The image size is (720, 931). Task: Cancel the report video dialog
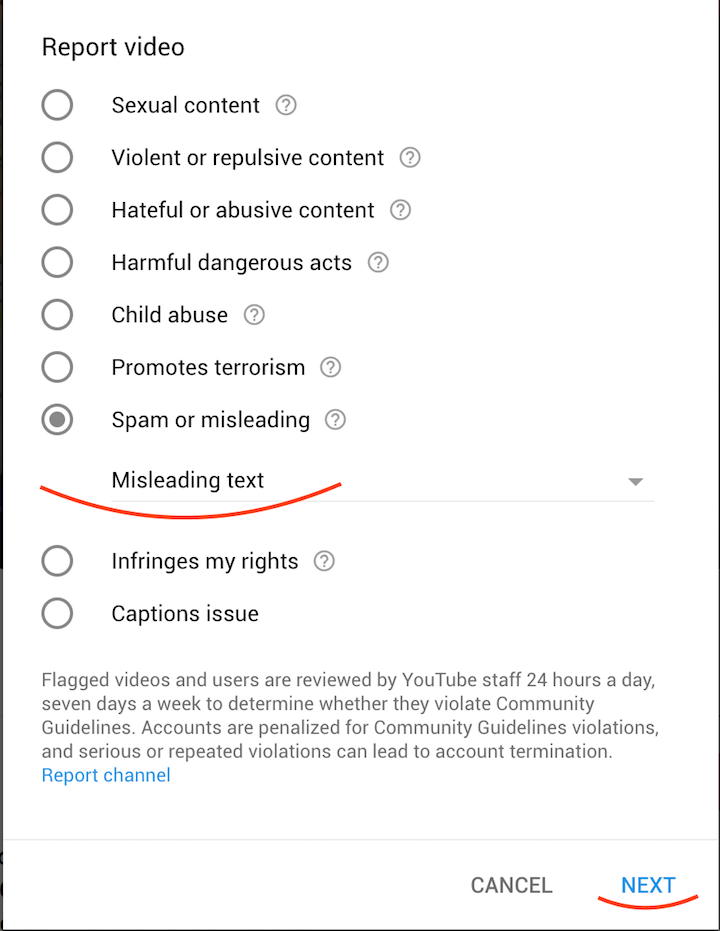[511, 885]
